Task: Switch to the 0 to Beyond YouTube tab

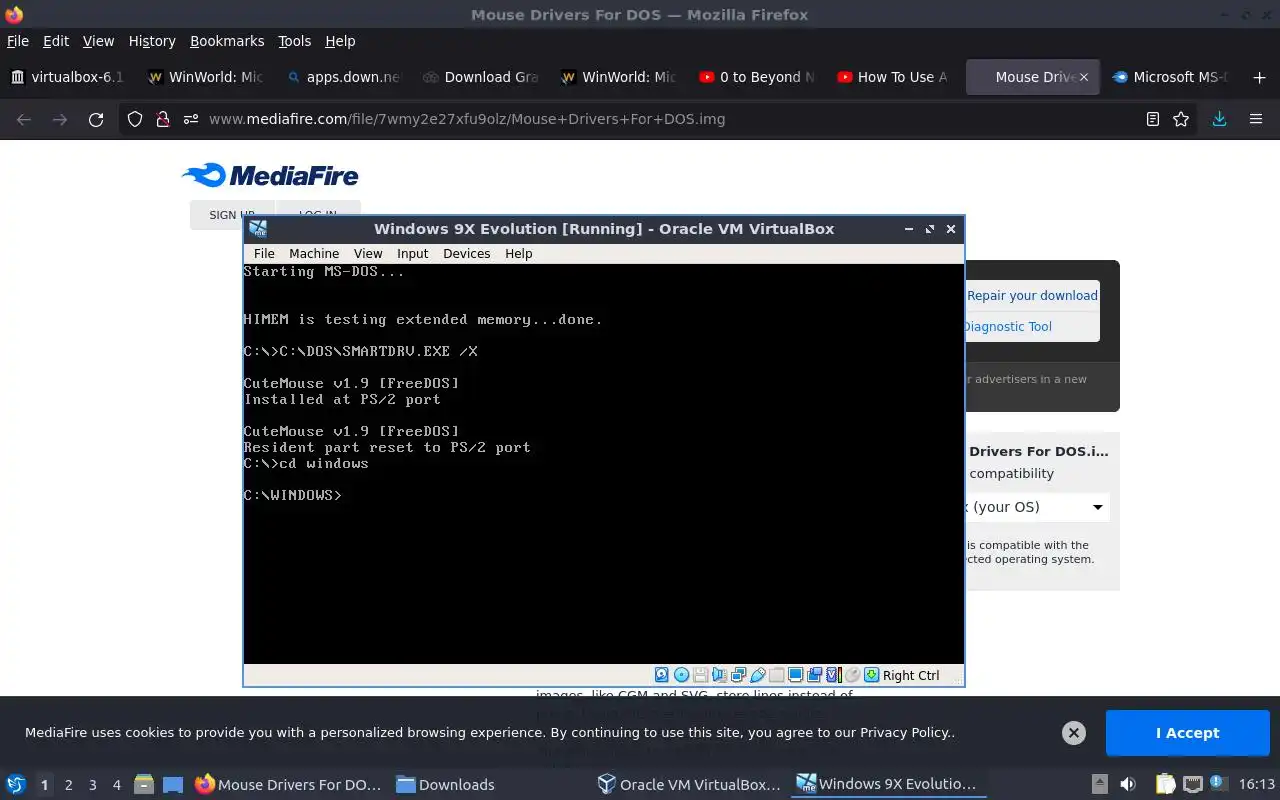Action: (x=757, y=77)
